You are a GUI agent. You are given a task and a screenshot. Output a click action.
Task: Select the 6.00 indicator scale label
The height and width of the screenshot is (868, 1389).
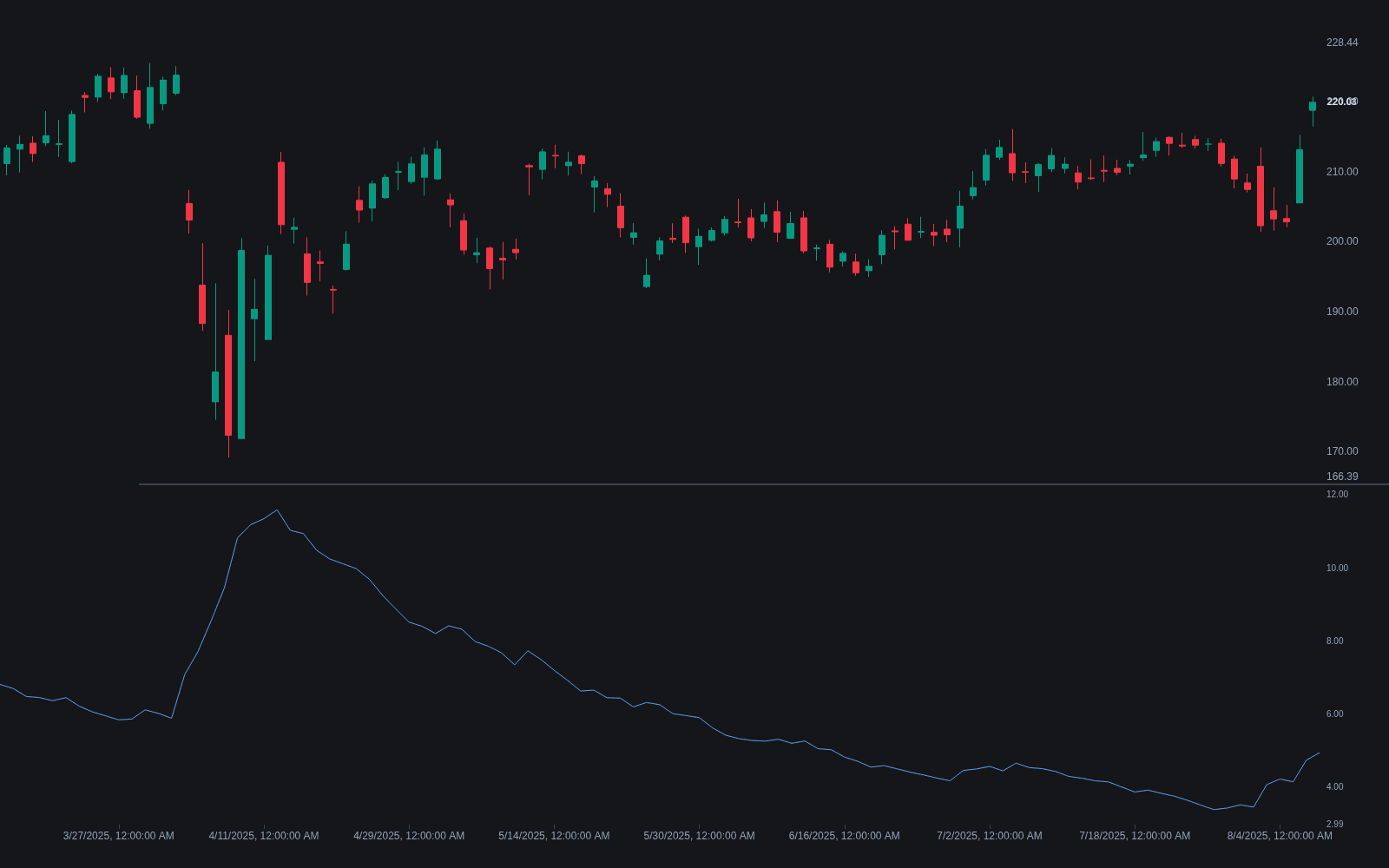click(1334, 714)
